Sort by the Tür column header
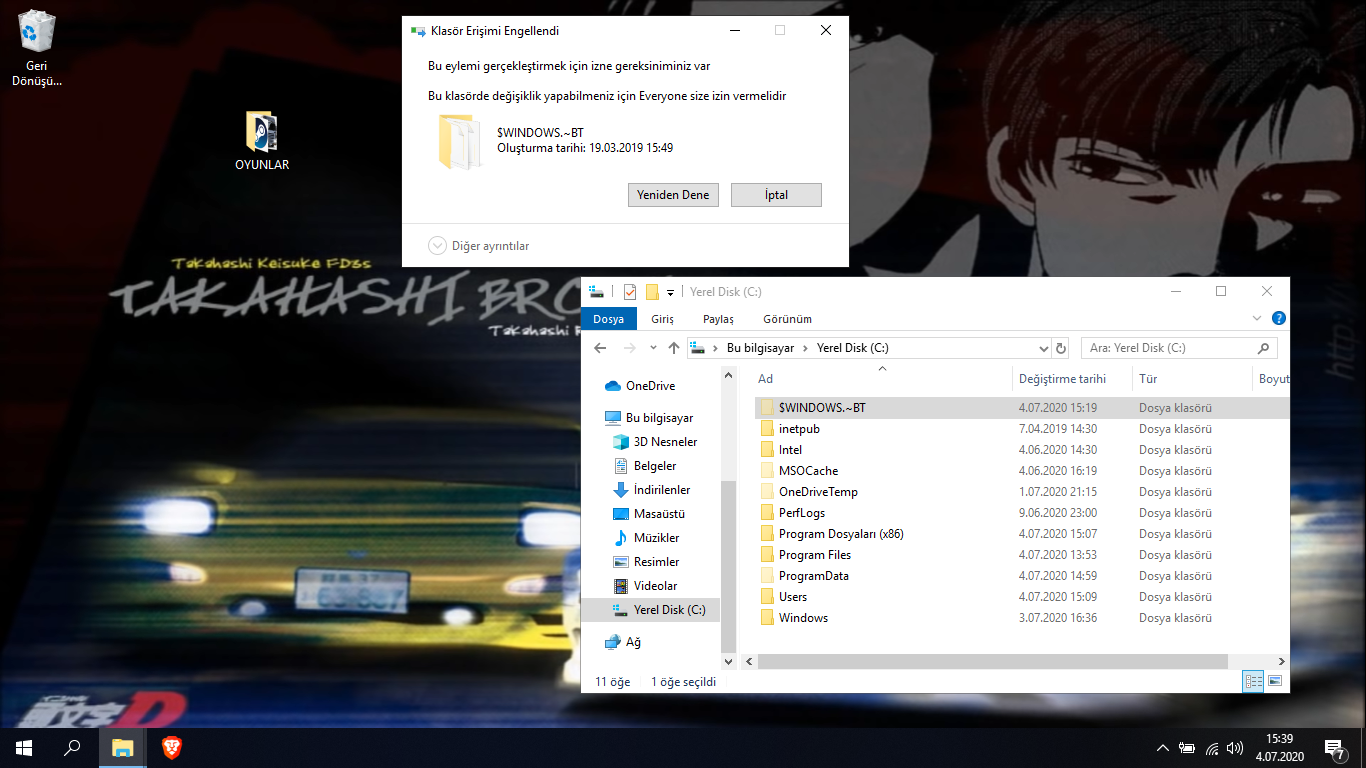Viewport: 1366px width, 768px height. [1192, 379]
